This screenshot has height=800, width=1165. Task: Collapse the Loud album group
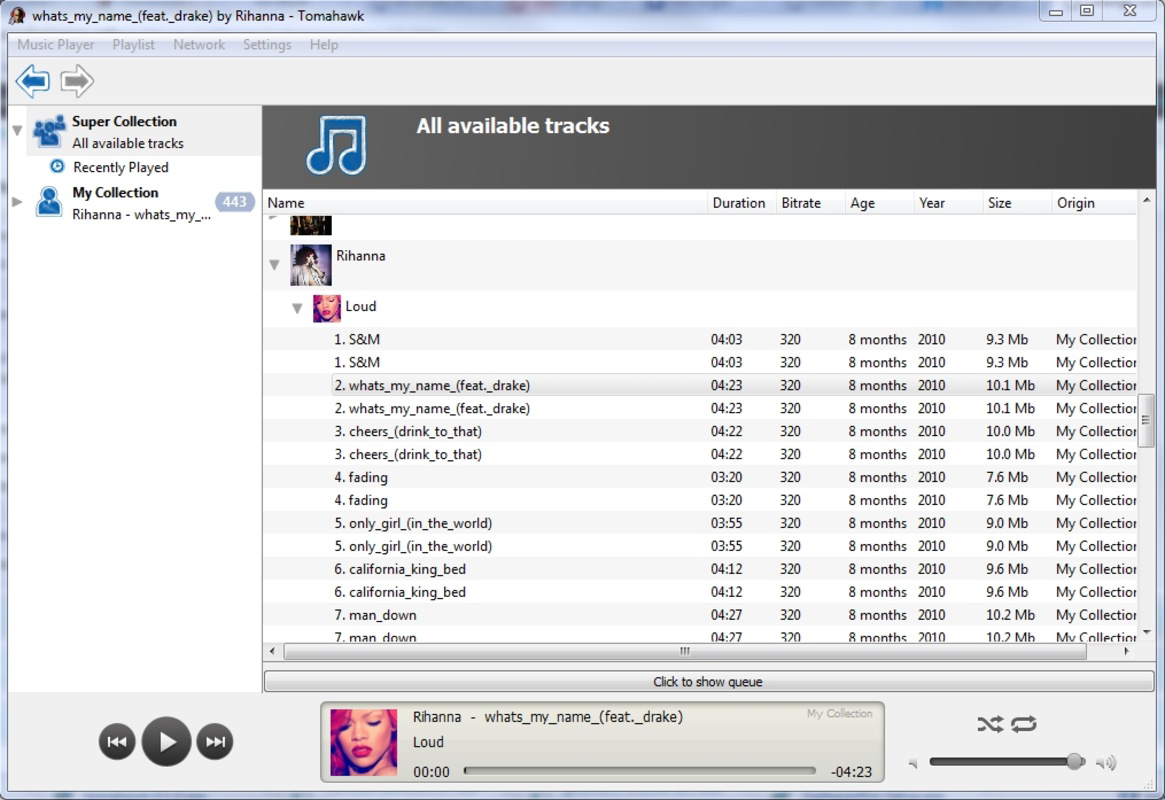click(x=297, y=308)
